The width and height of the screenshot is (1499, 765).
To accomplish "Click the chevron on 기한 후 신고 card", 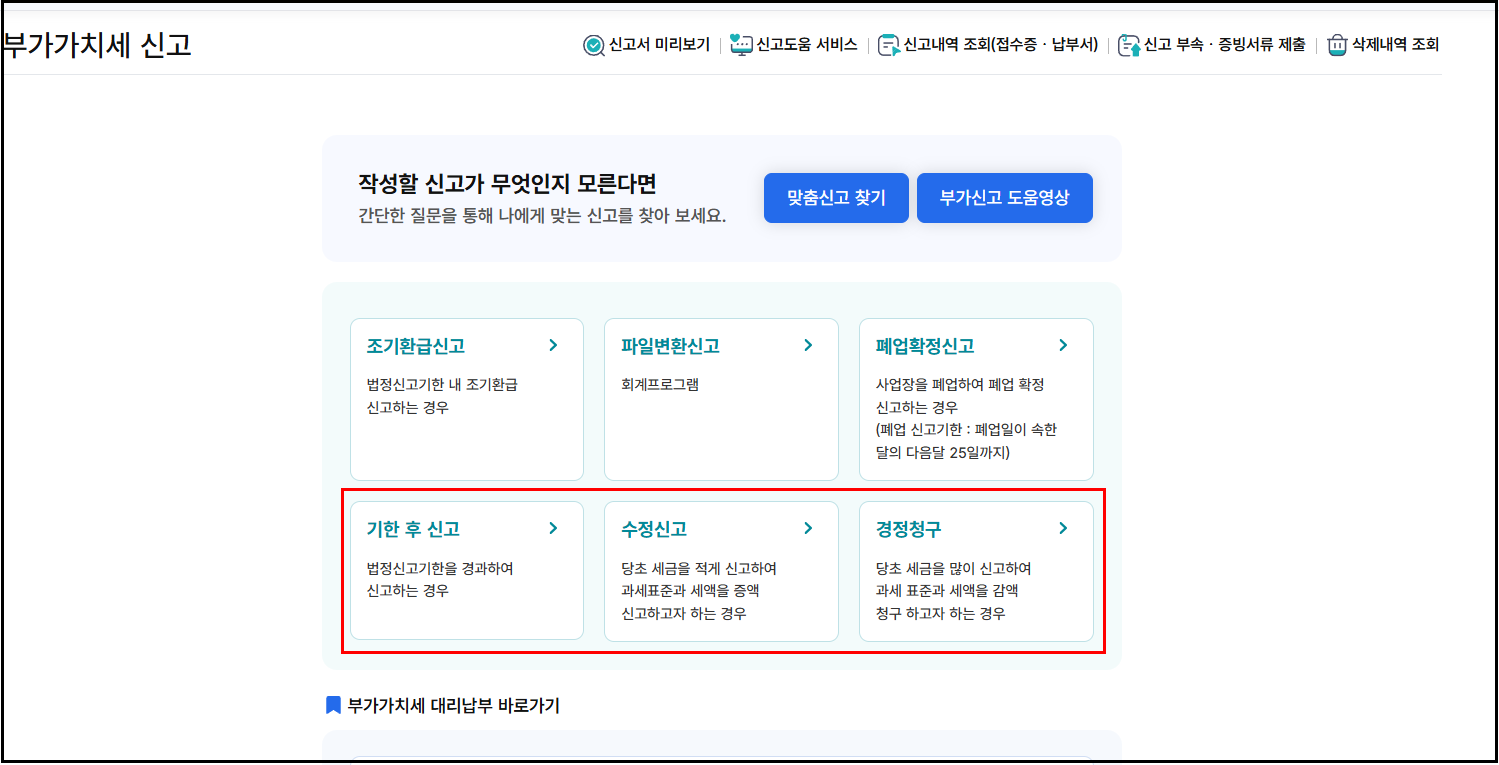I will coord(553,529).
